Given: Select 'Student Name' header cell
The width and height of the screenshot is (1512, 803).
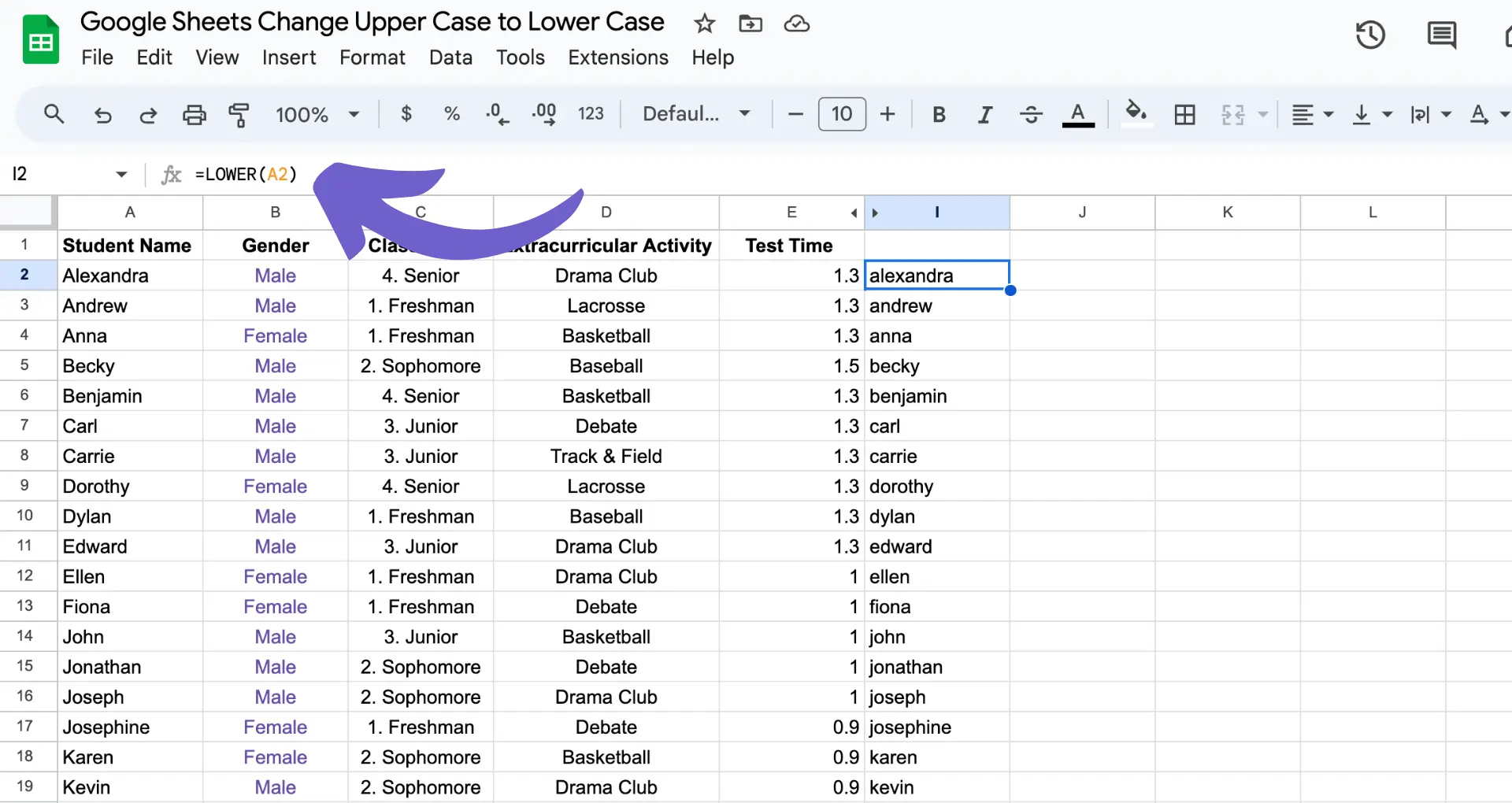Looking at the screenshot, I should pos(130,246).
